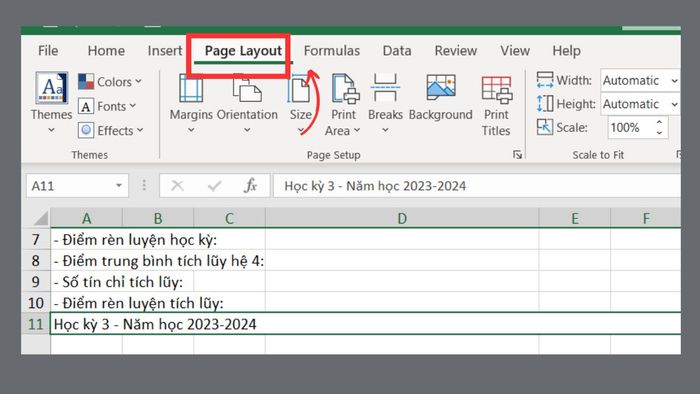Select the Page Layout tab
The height and width of the screenshot is (394, 700).
(243, 51)
